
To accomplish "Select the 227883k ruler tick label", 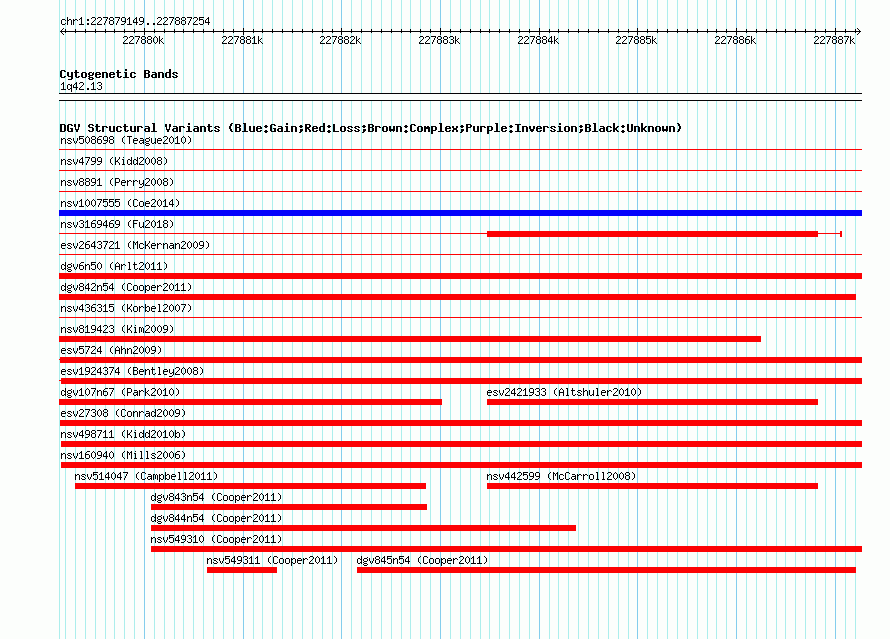I will tap(439, 40).
